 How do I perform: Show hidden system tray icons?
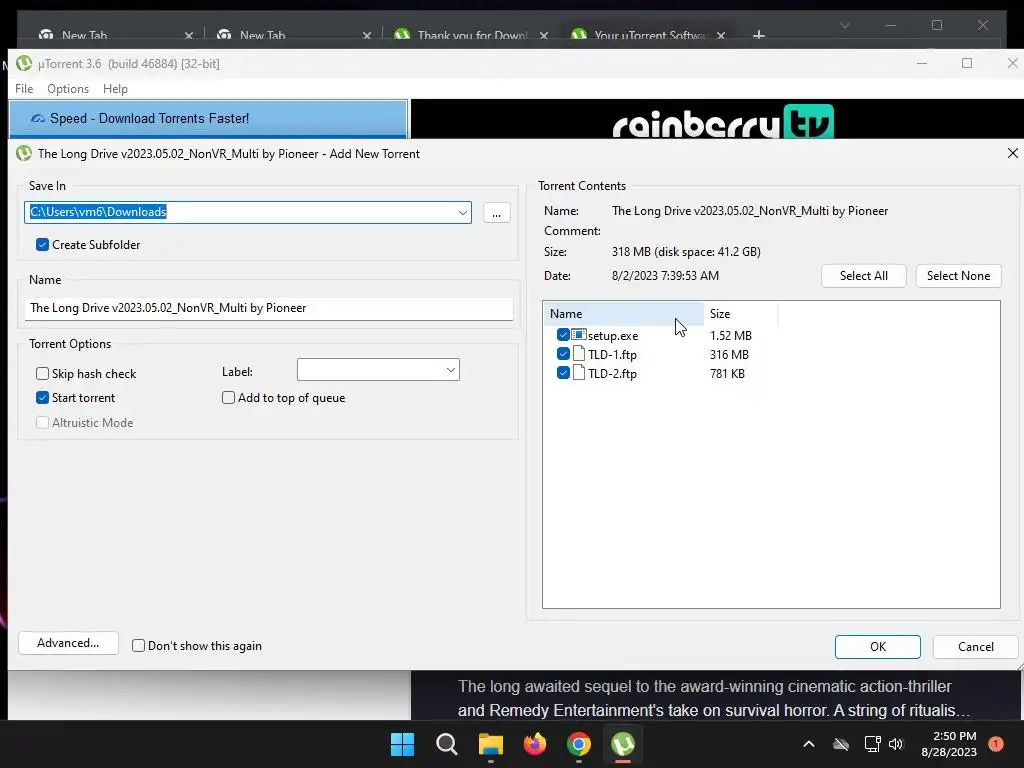pos(808,744)
